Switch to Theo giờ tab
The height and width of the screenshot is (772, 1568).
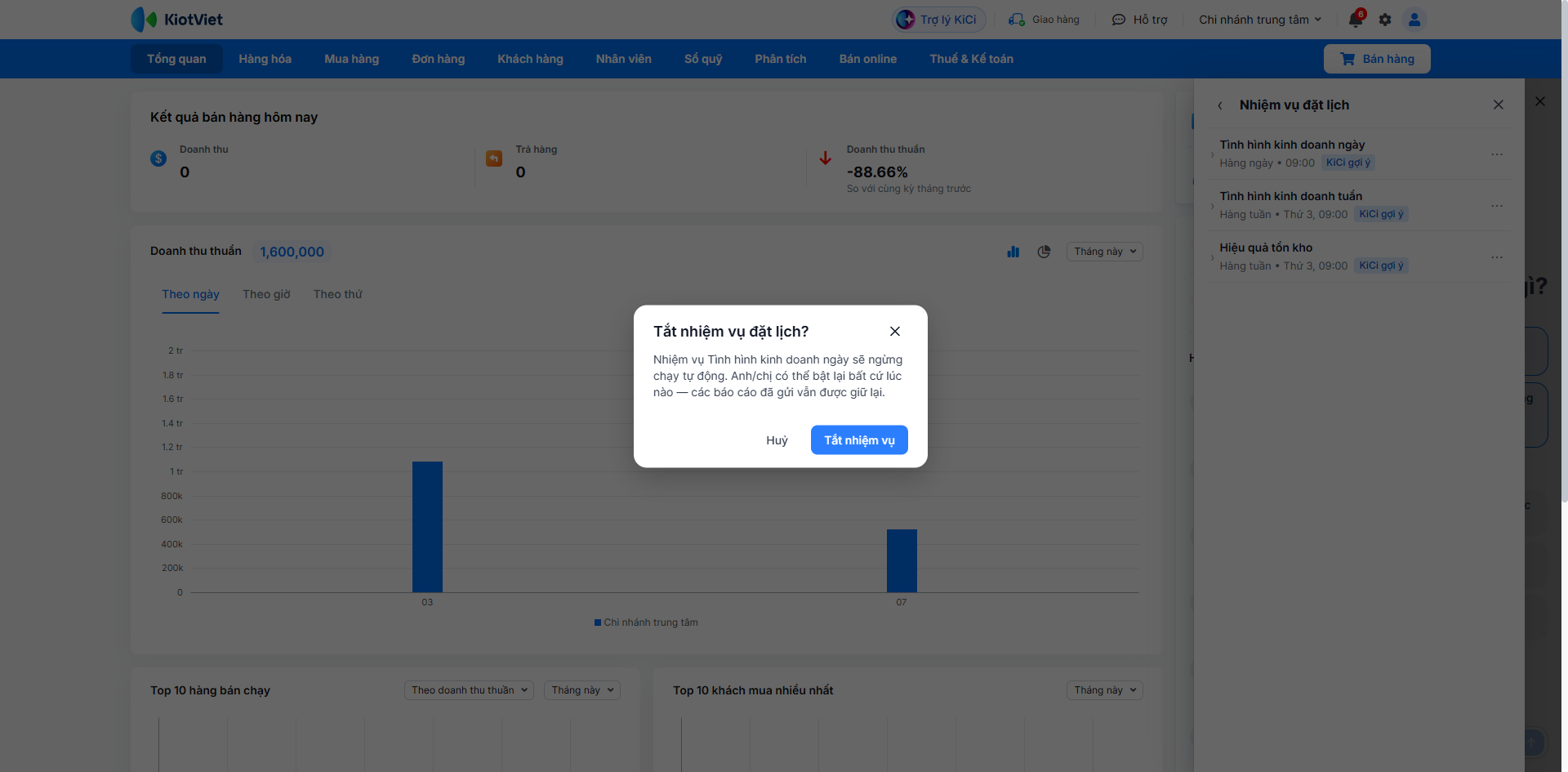pyautogui.click(x=266, y=294)
